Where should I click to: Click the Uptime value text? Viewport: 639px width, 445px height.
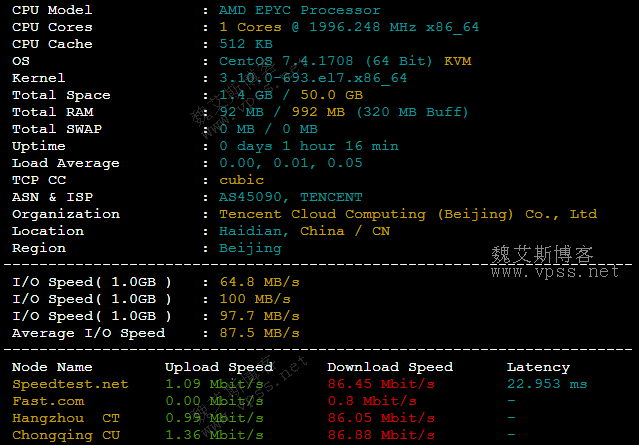[x=308, y=146]
